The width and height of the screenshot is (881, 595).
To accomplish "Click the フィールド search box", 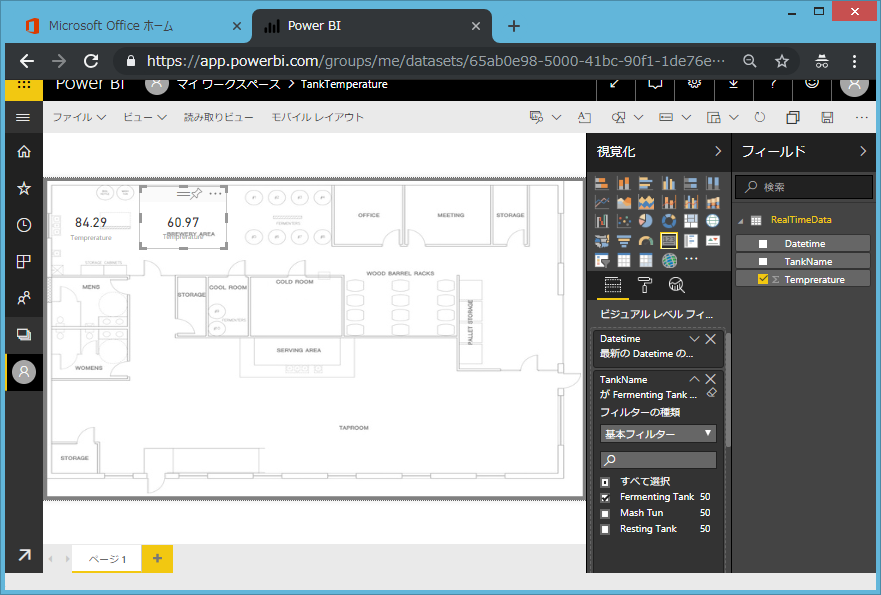I will (805, 187).
